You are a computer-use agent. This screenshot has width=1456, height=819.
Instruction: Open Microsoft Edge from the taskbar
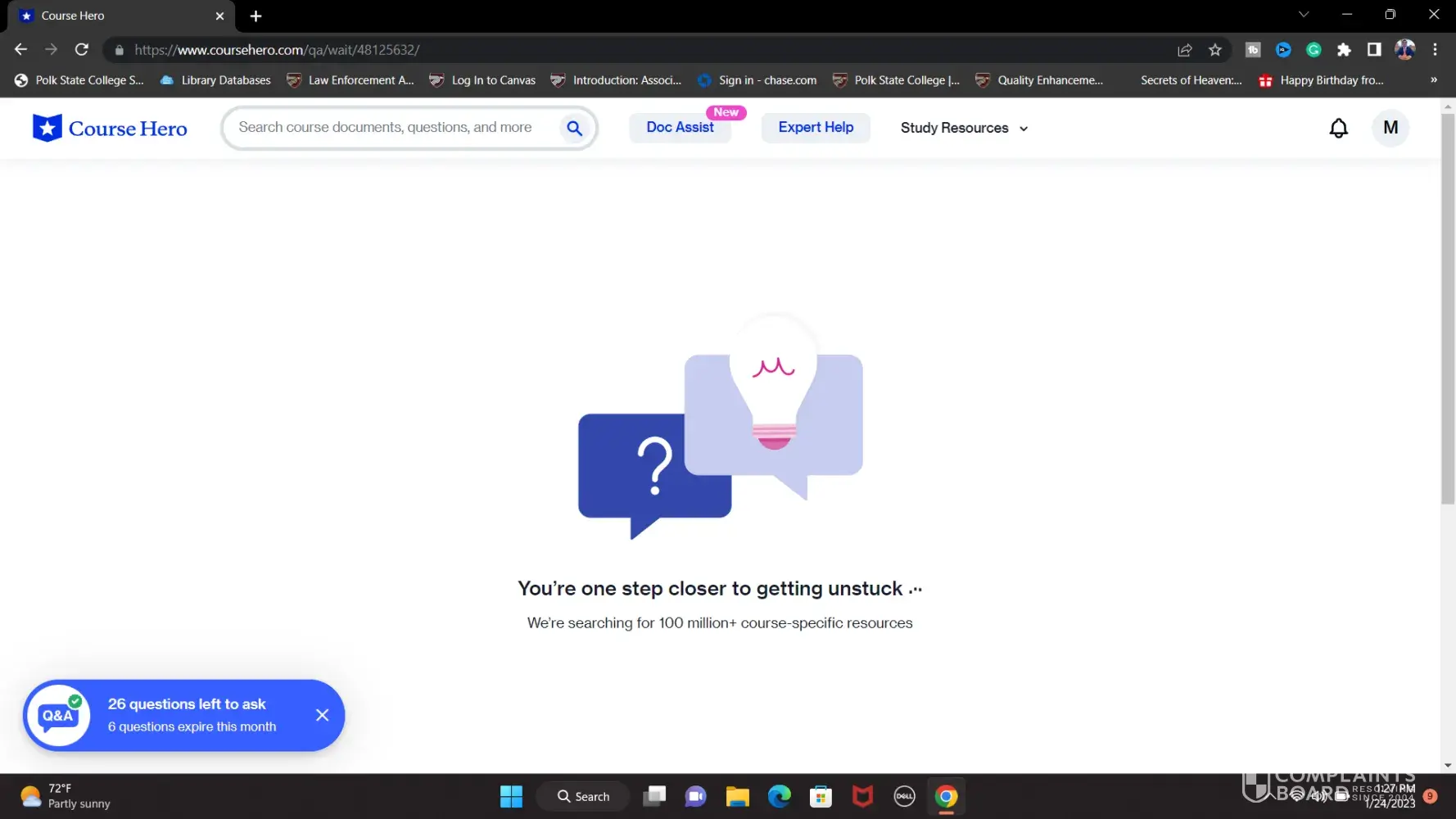[779, 796]
